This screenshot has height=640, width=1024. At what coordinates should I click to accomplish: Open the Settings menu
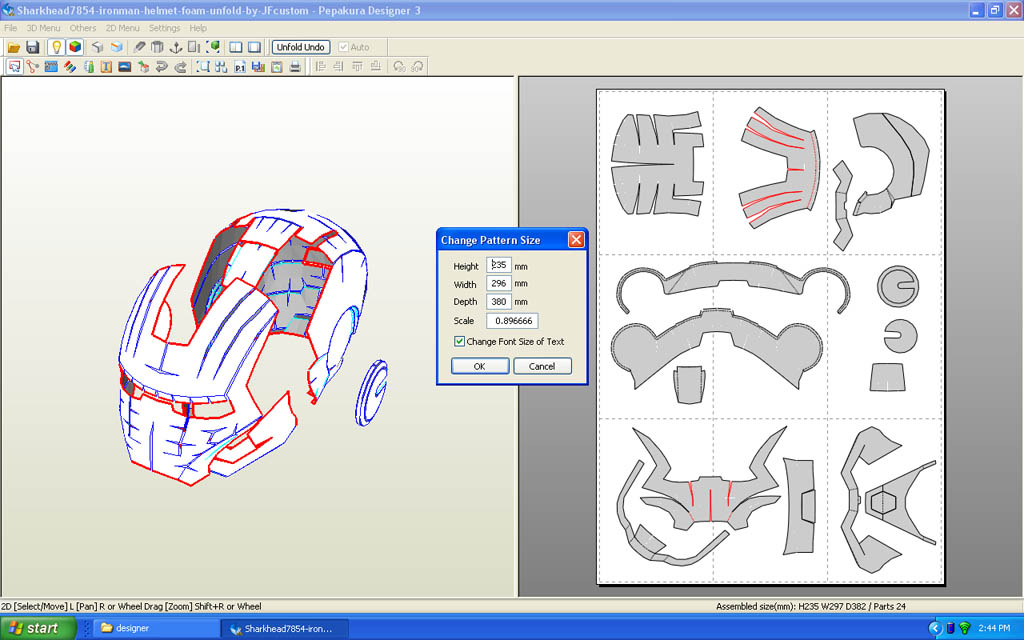[x=165, y=28]
